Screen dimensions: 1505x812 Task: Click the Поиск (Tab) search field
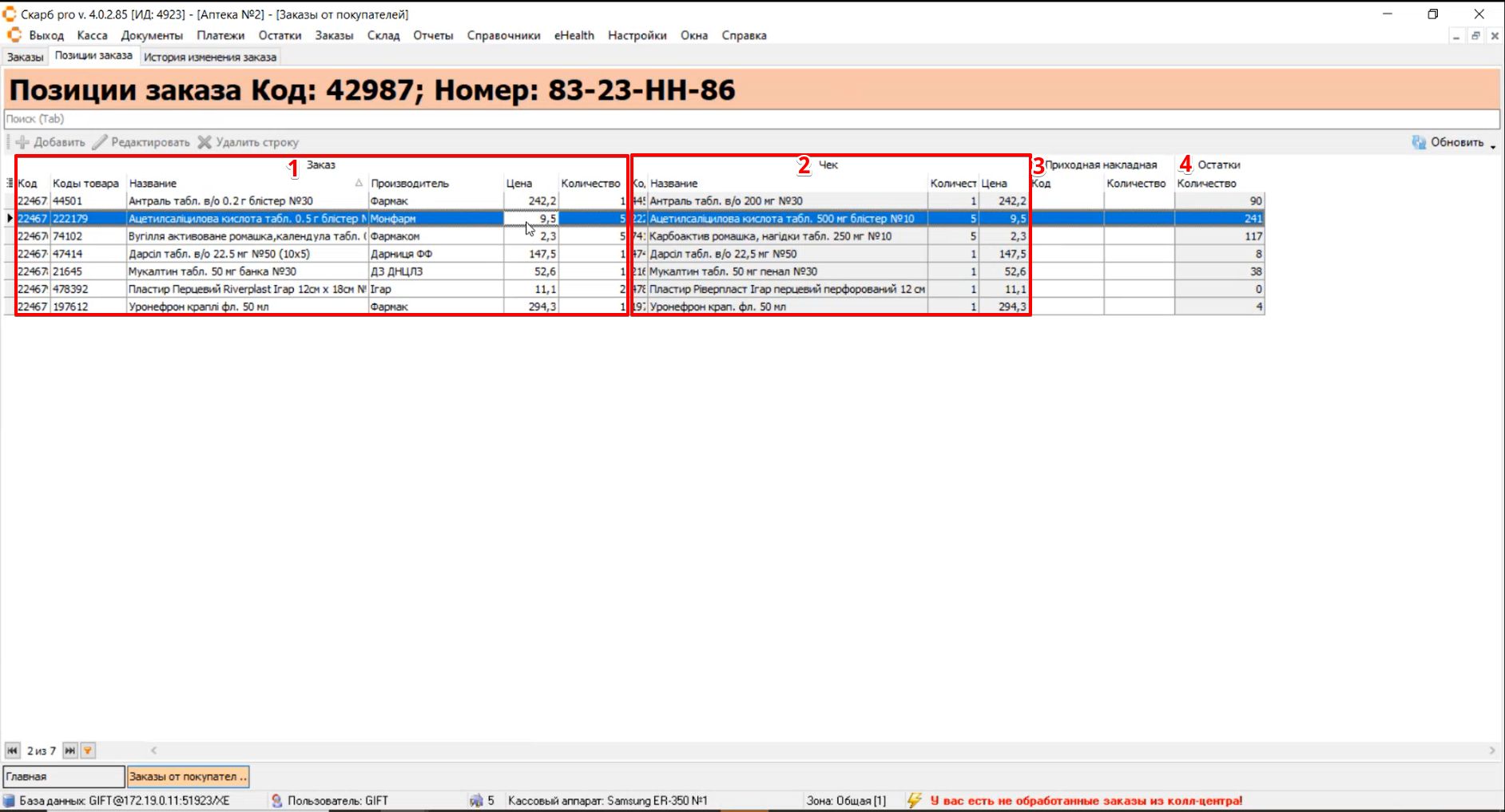[751, 119]
